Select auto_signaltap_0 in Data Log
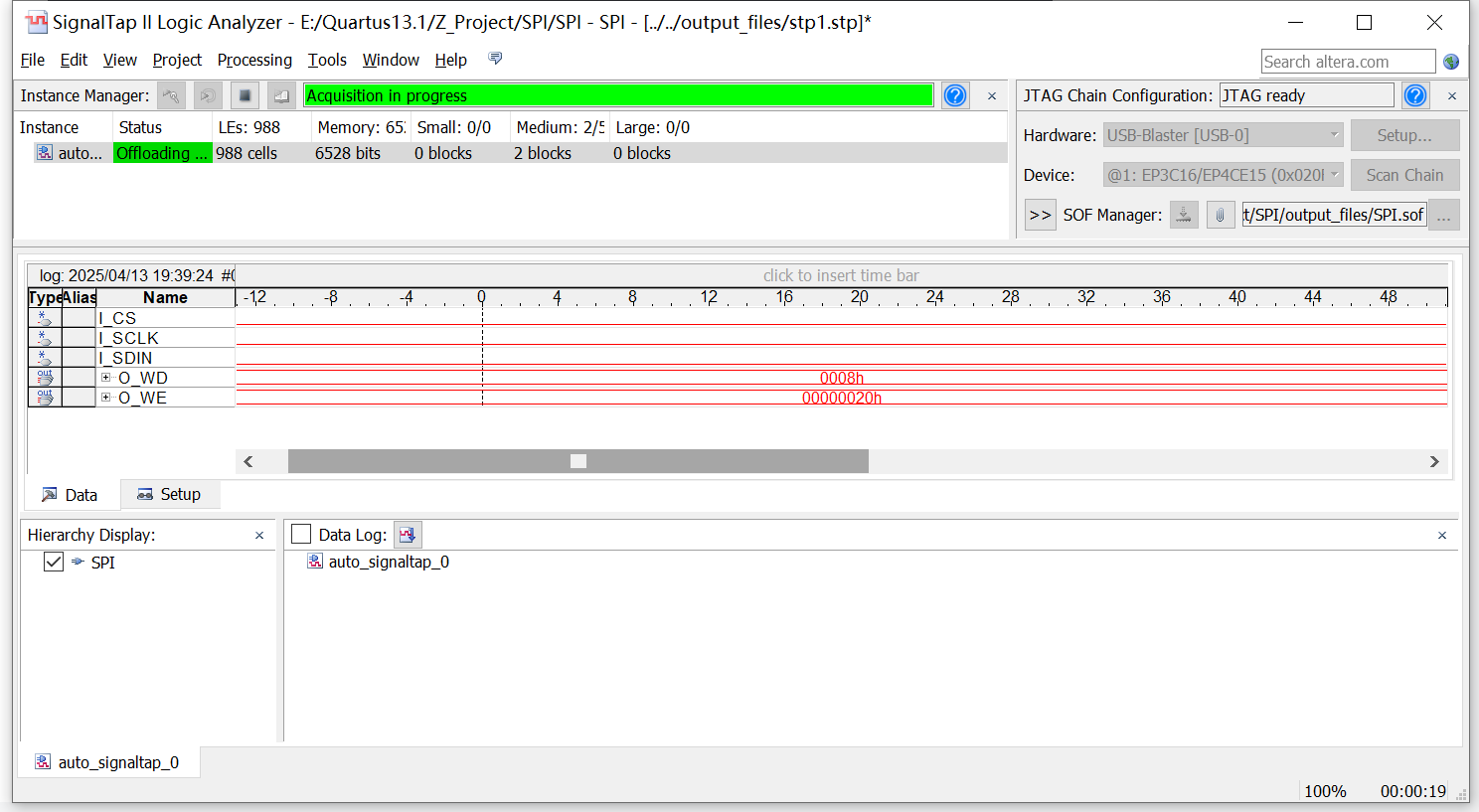The height and width of the screenshot is (812, 1479). tap(389, 562)
